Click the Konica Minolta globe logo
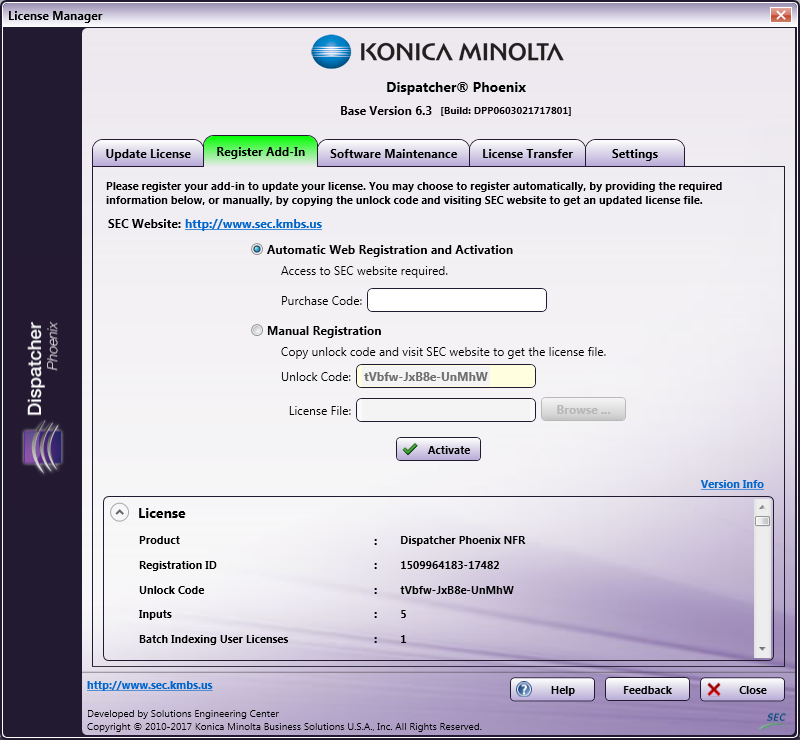 pos(331,52)
